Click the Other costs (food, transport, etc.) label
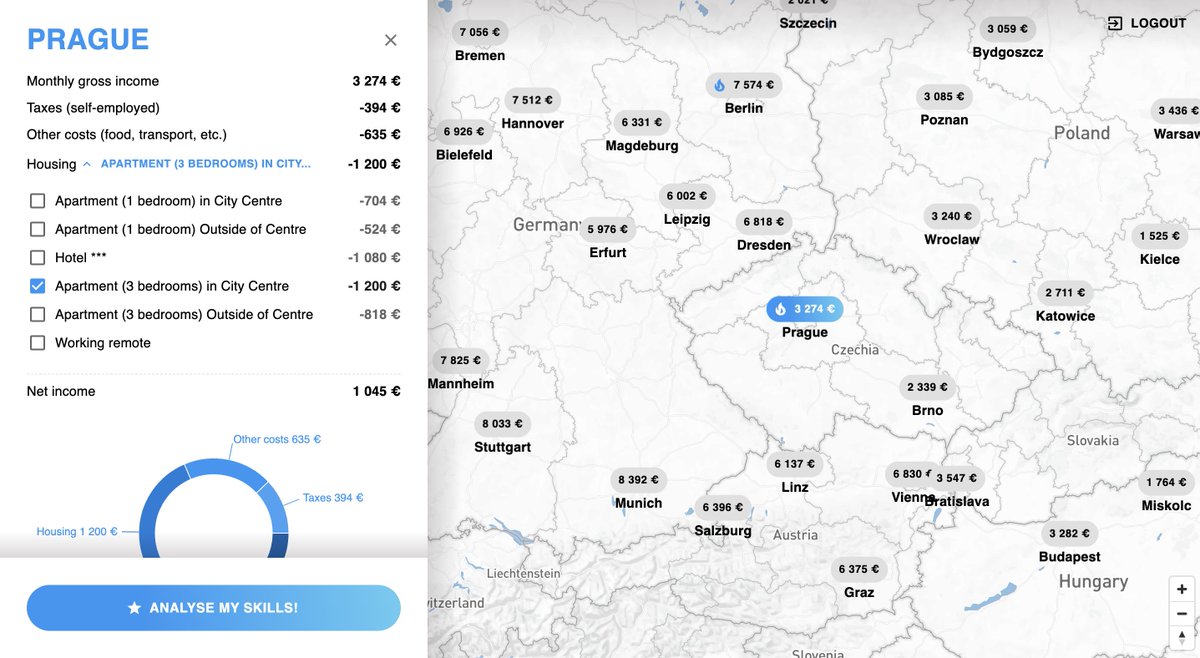The width and height of the screenshot is (1200, 658). [x=127, y=134]
